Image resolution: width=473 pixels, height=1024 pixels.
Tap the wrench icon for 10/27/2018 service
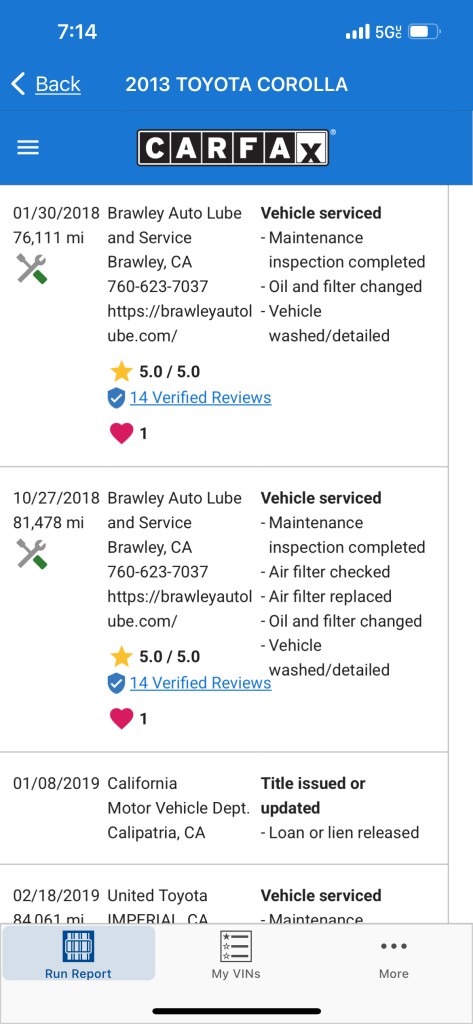pyautogui.click(x=31, y=554)
